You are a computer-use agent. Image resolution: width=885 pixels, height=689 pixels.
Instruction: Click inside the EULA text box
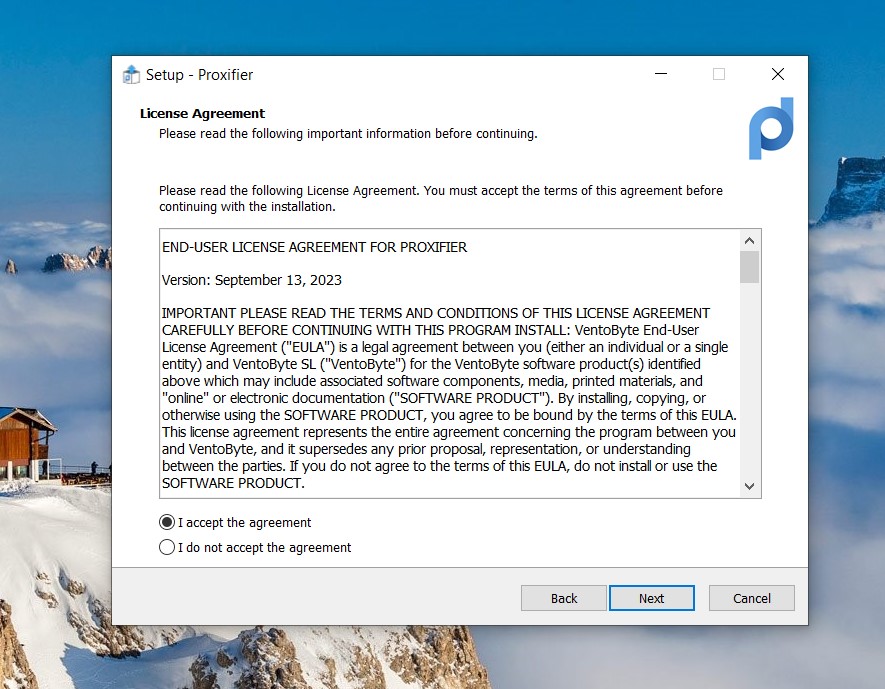[450, 400]
